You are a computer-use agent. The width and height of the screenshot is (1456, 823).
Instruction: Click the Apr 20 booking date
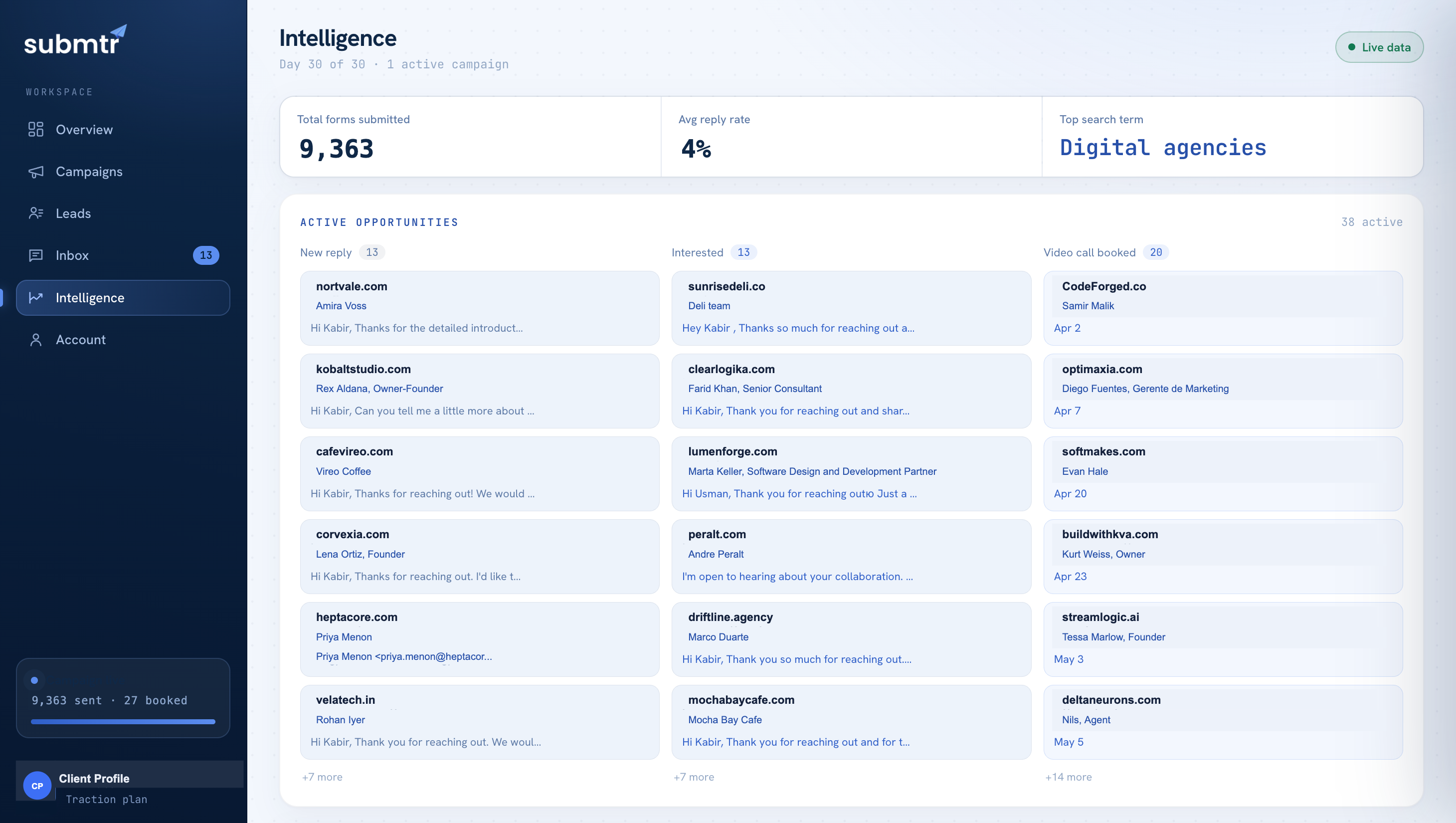[x=1070, y=493]
